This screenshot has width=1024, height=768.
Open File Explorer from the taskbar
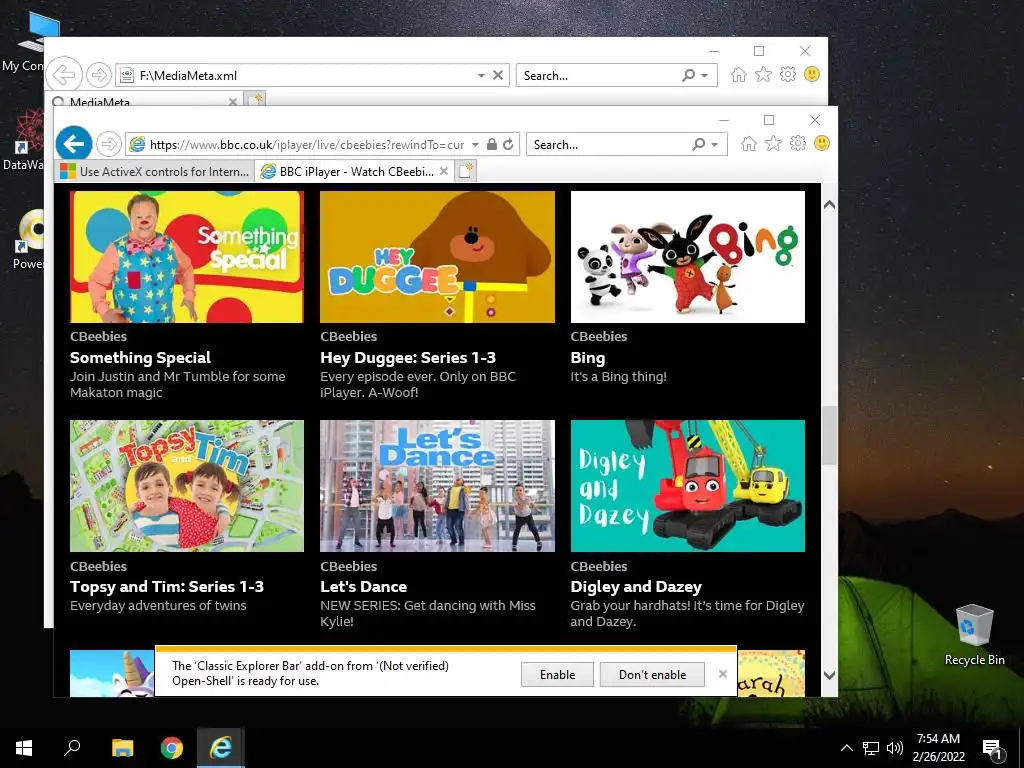122,748
